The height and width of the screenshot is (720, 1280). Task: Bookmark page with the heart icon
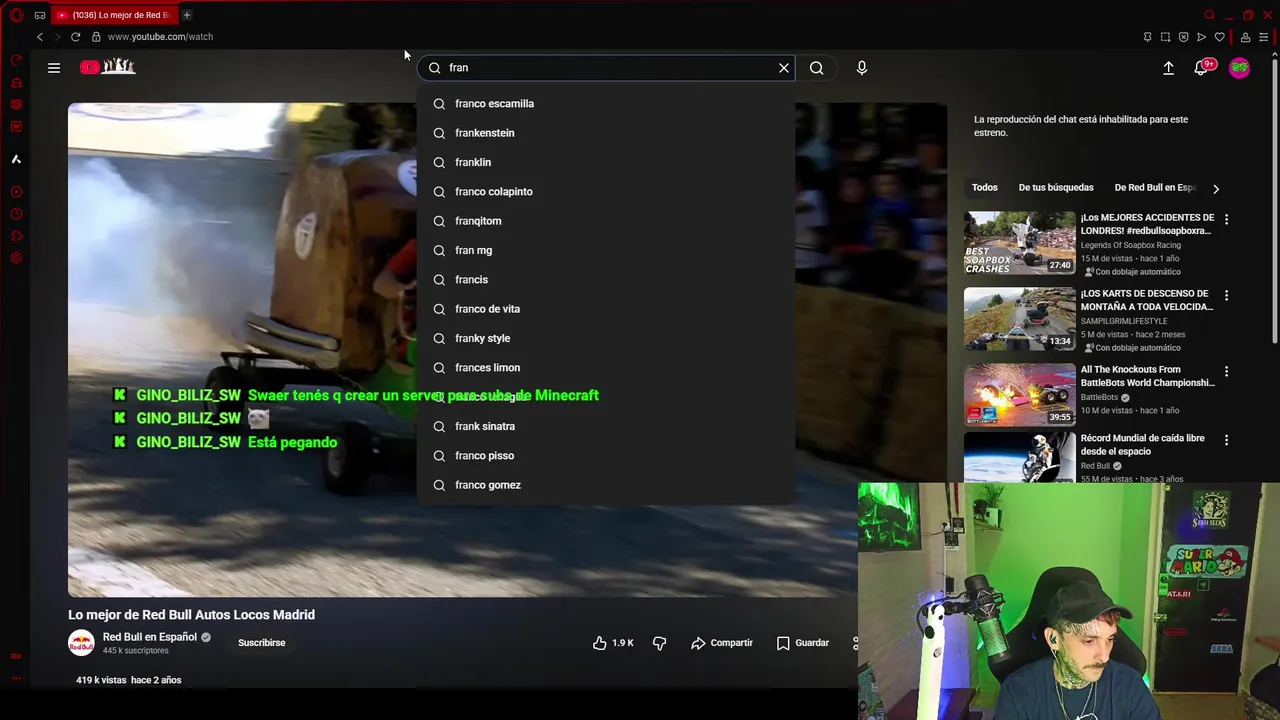point(1219,37)
